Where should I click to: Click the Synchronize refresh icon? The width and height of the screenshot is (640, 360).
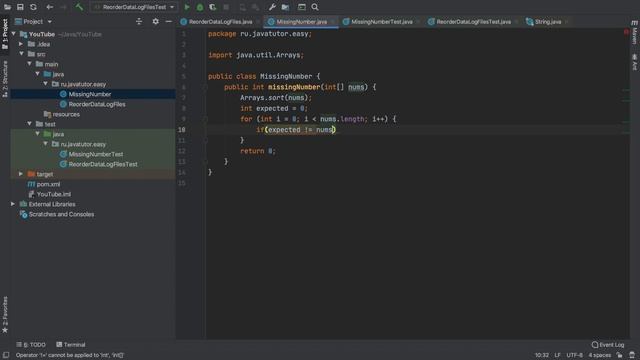coord(33,7)
